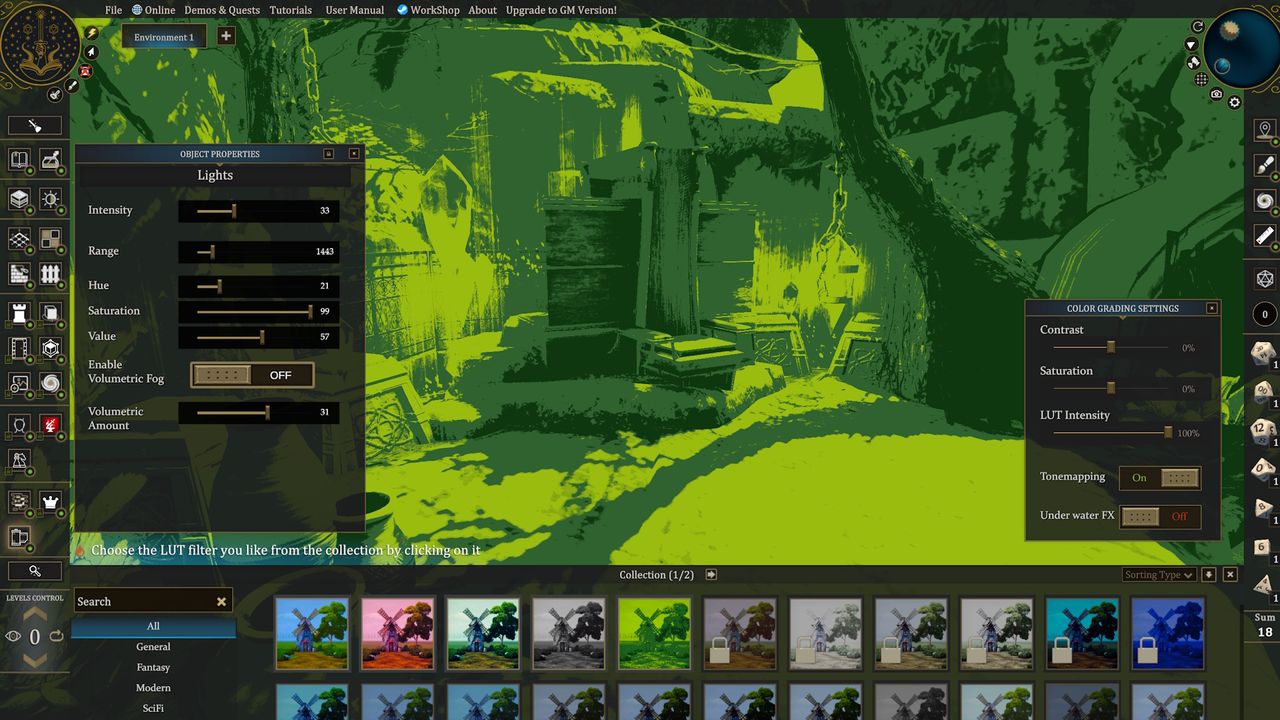Screen dimensions: 1280x720
Task: Open the map pin marker tool
Action: 1265,130
